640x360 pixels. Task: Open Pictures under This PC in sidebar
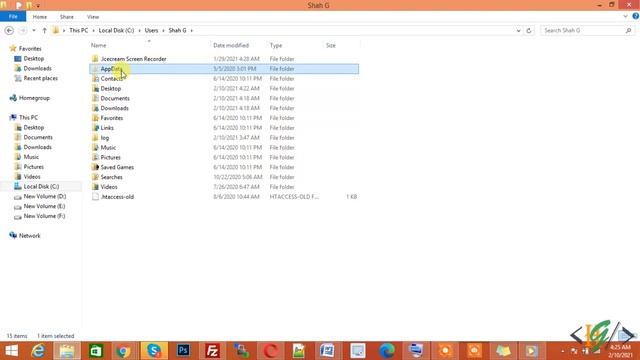pos(33,167)
